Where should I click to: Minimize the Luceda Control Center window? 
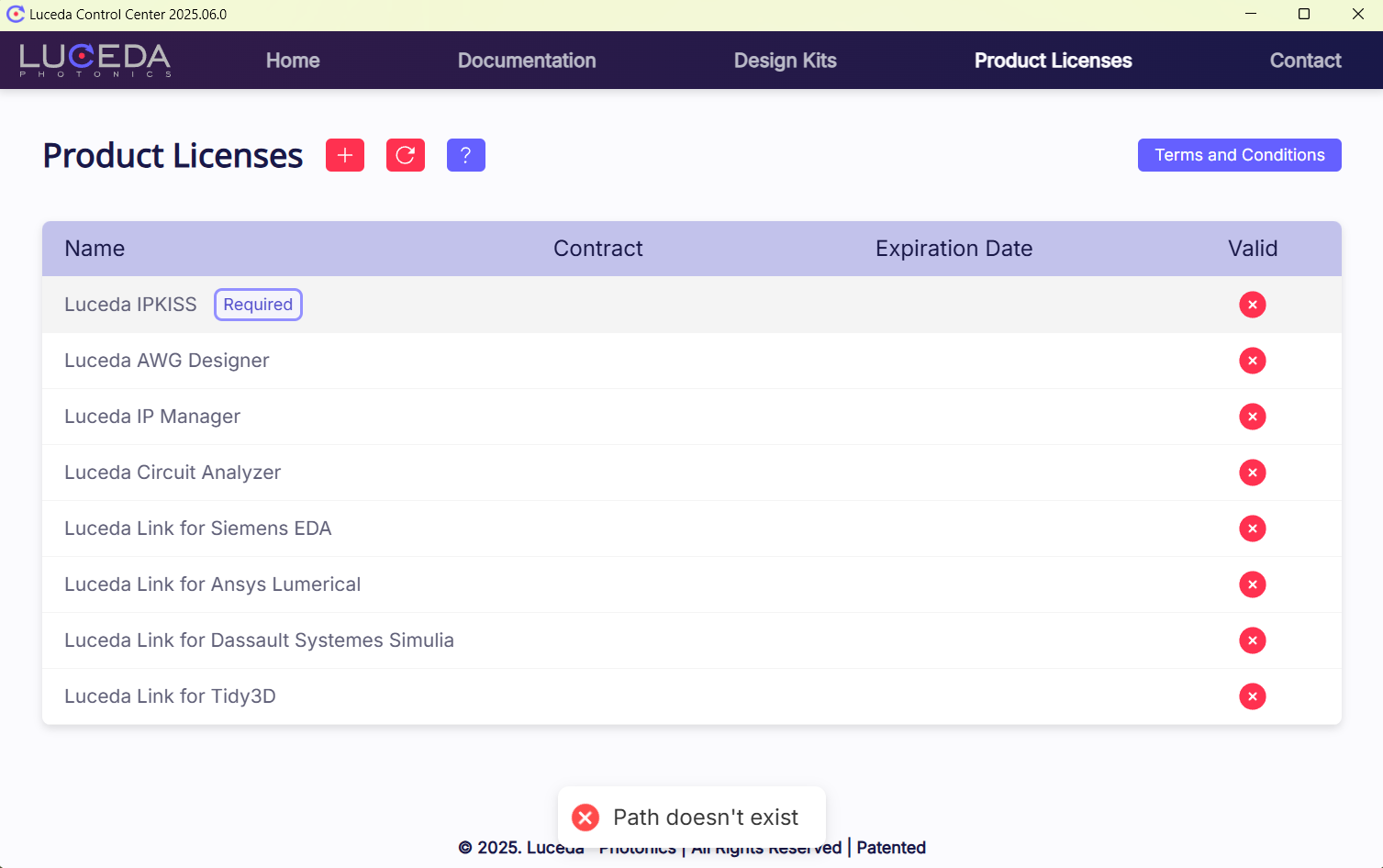point(1251,14)
